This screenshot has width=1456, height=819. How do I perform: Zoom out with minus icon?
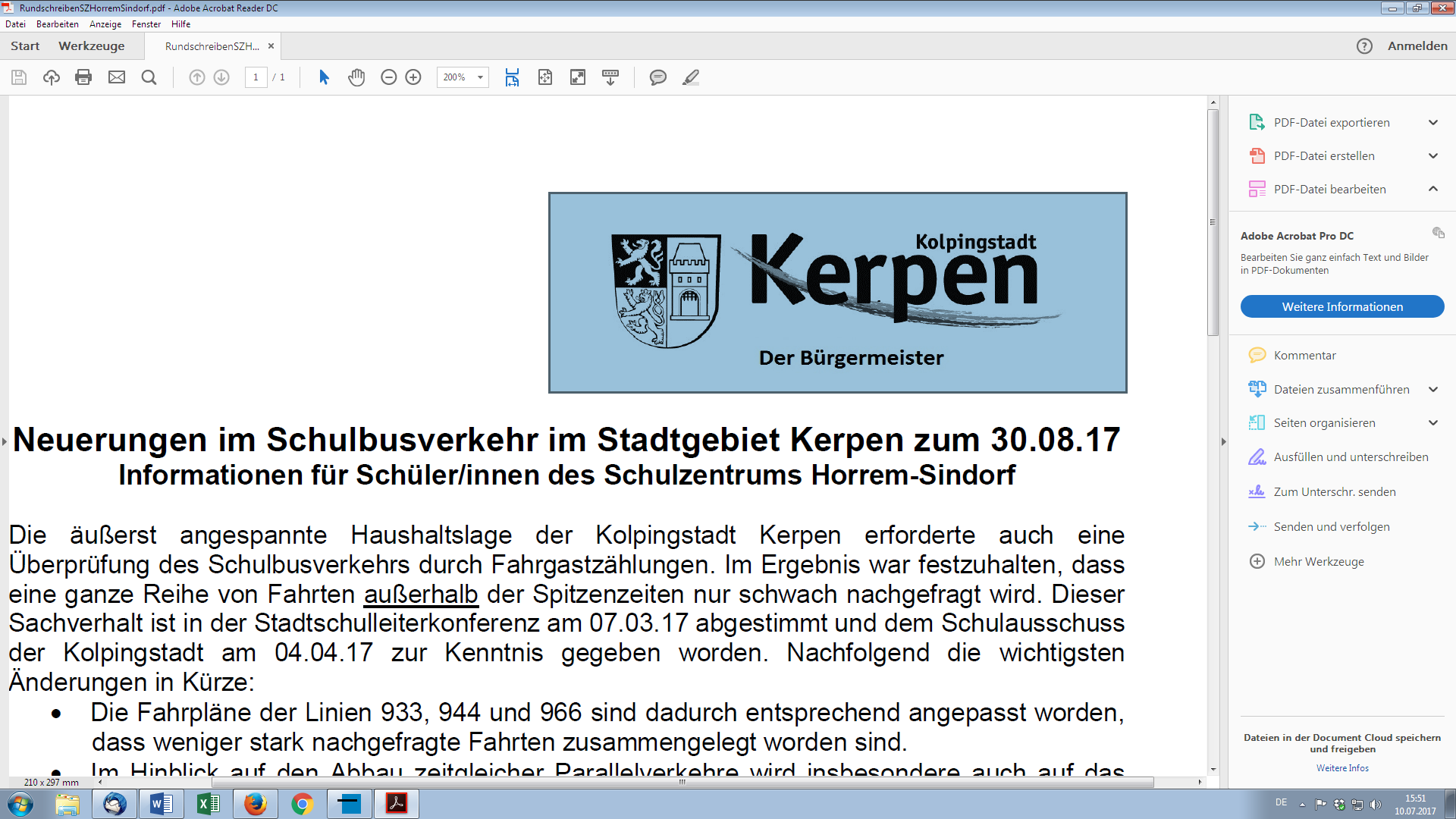[x=389, y=77]
